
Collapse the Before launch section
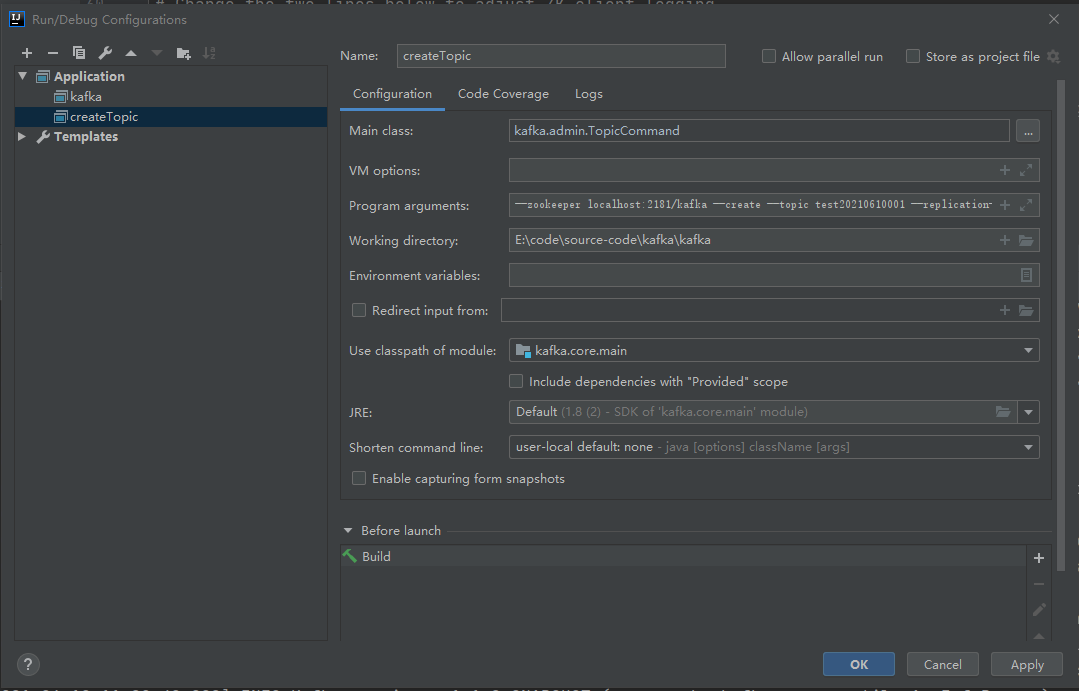click(348, 531)
